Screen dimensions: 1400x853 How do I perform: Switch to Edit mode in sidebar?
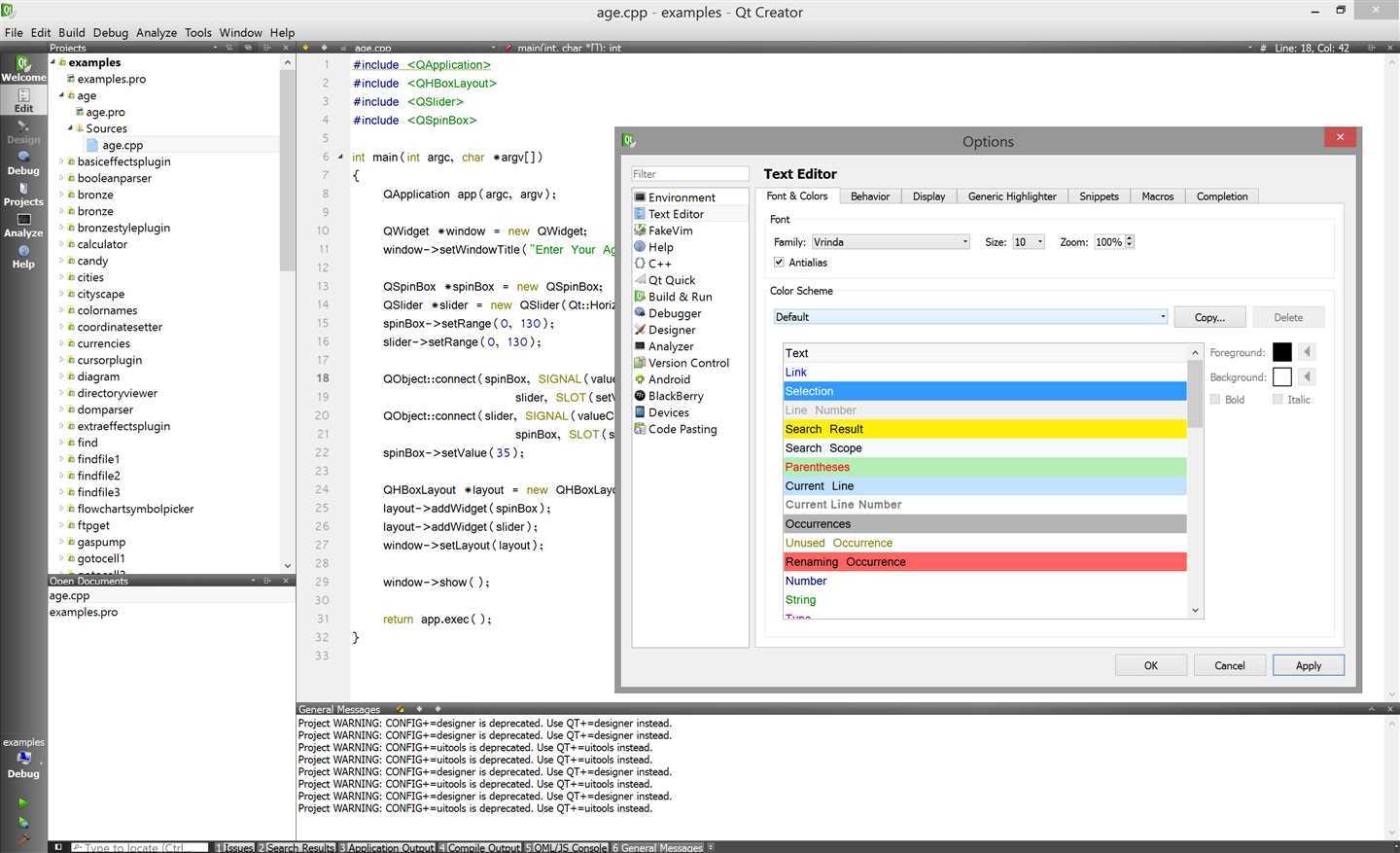(x=23, y=100)
